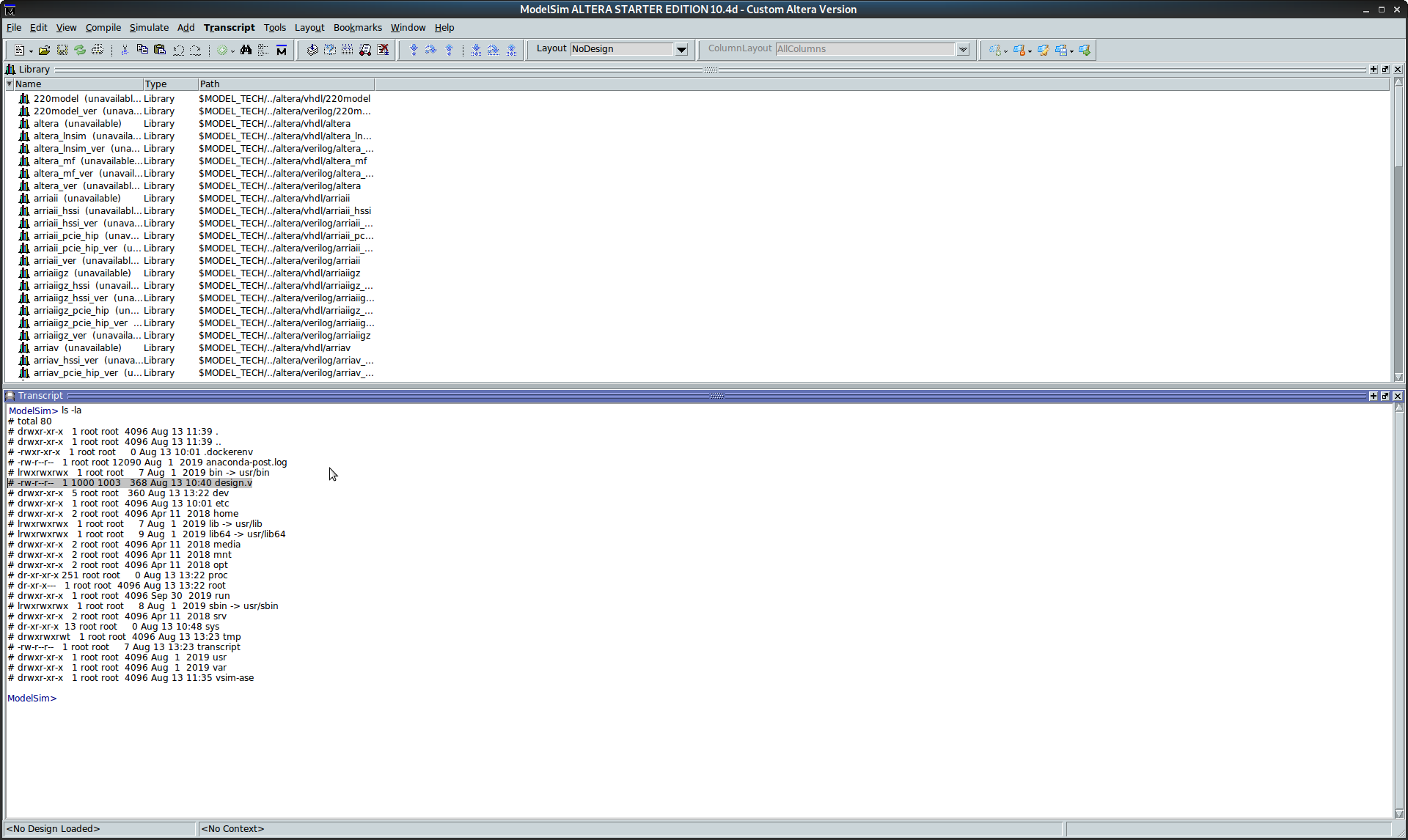1408x840 pixels.
Task: Select the altera_ver library row
Action: (x=195, y=186)
